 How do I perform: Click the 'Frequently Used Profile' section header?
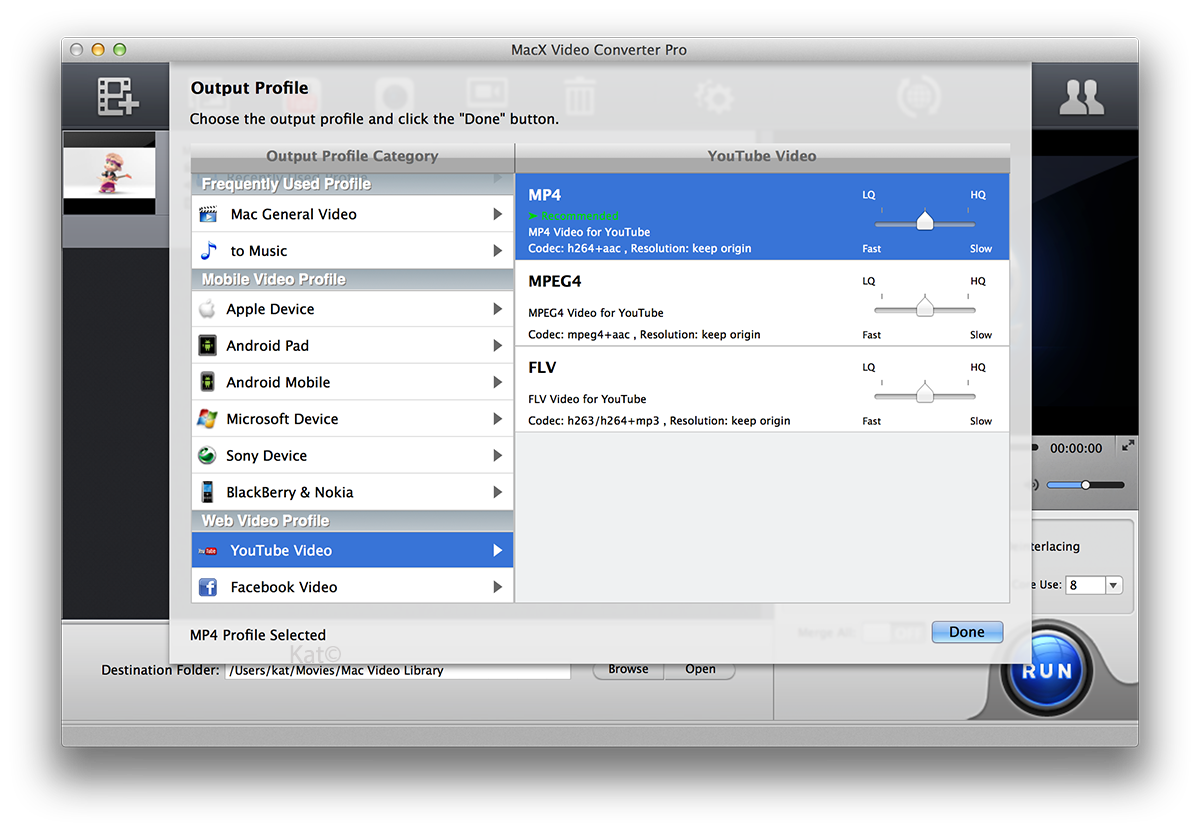coord(352,184)
